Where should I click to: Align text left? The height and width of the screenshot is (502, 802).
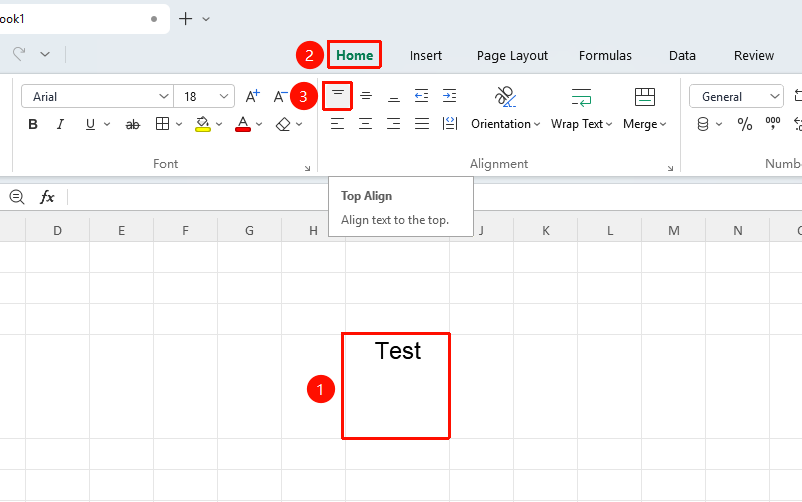[x=338, y=123]
